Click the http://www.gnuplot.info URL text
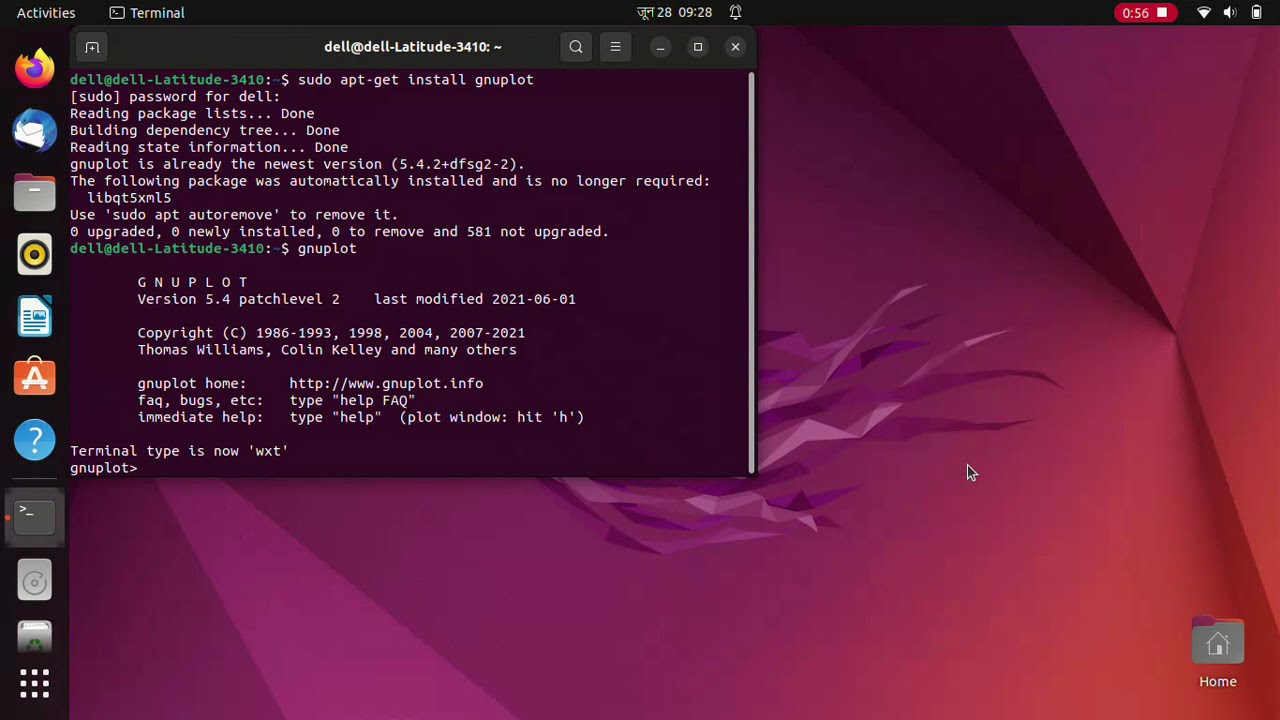The image size is (1280, 720). click(386, 383)
